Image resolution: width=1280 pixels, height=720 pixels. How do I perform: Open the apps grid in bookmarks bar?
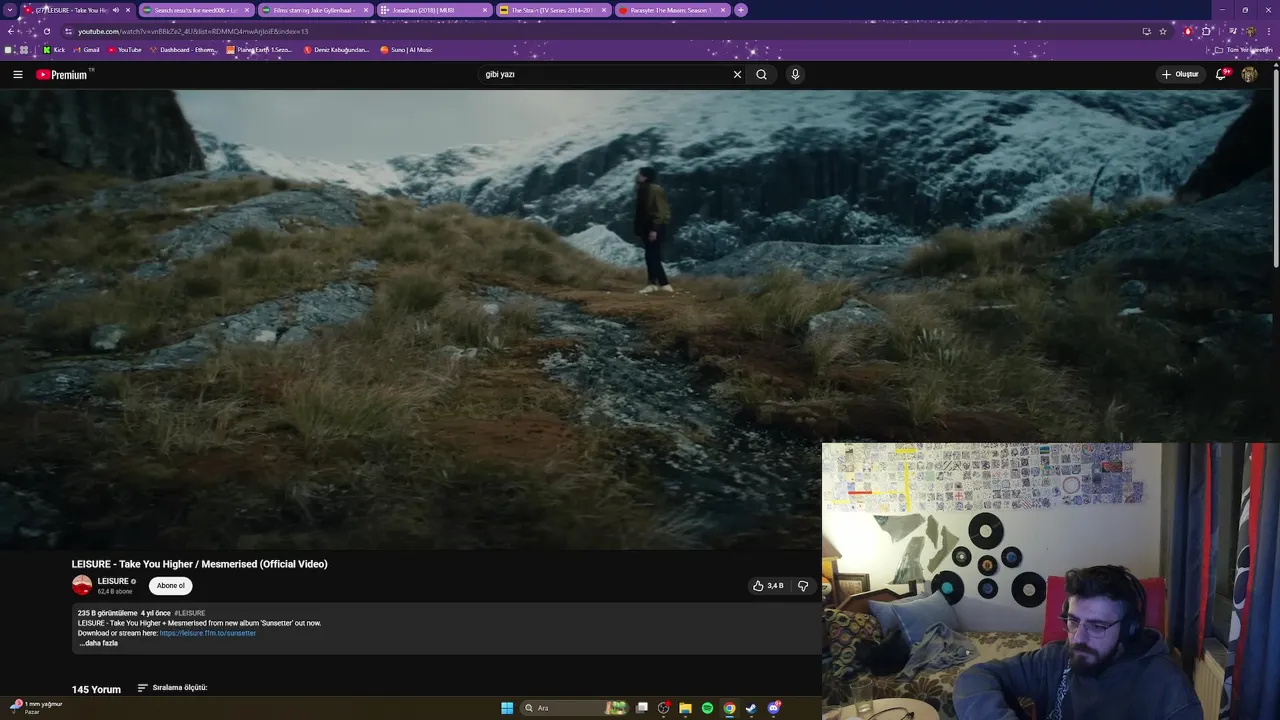click(x=24, y=50)
